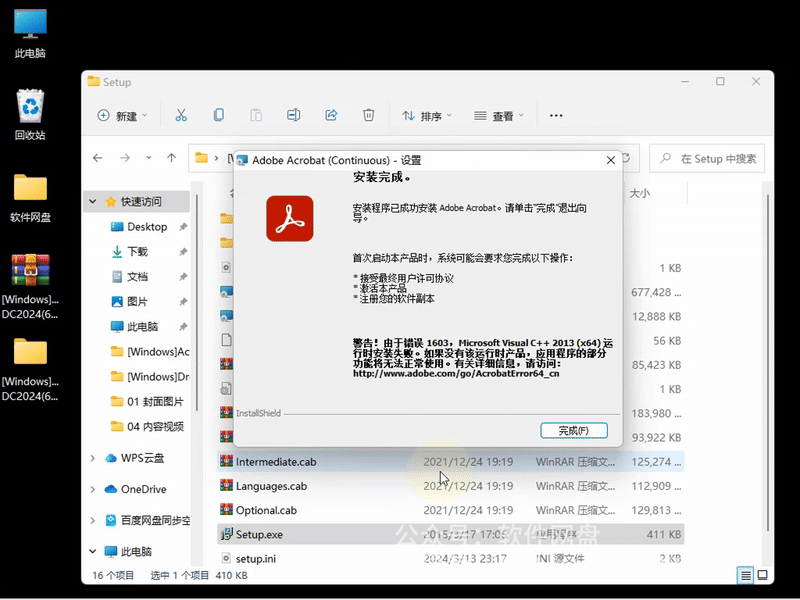The image size is (800, 600).
Task: Open the 排序 sort dropdown
Action: pos(428,115)
